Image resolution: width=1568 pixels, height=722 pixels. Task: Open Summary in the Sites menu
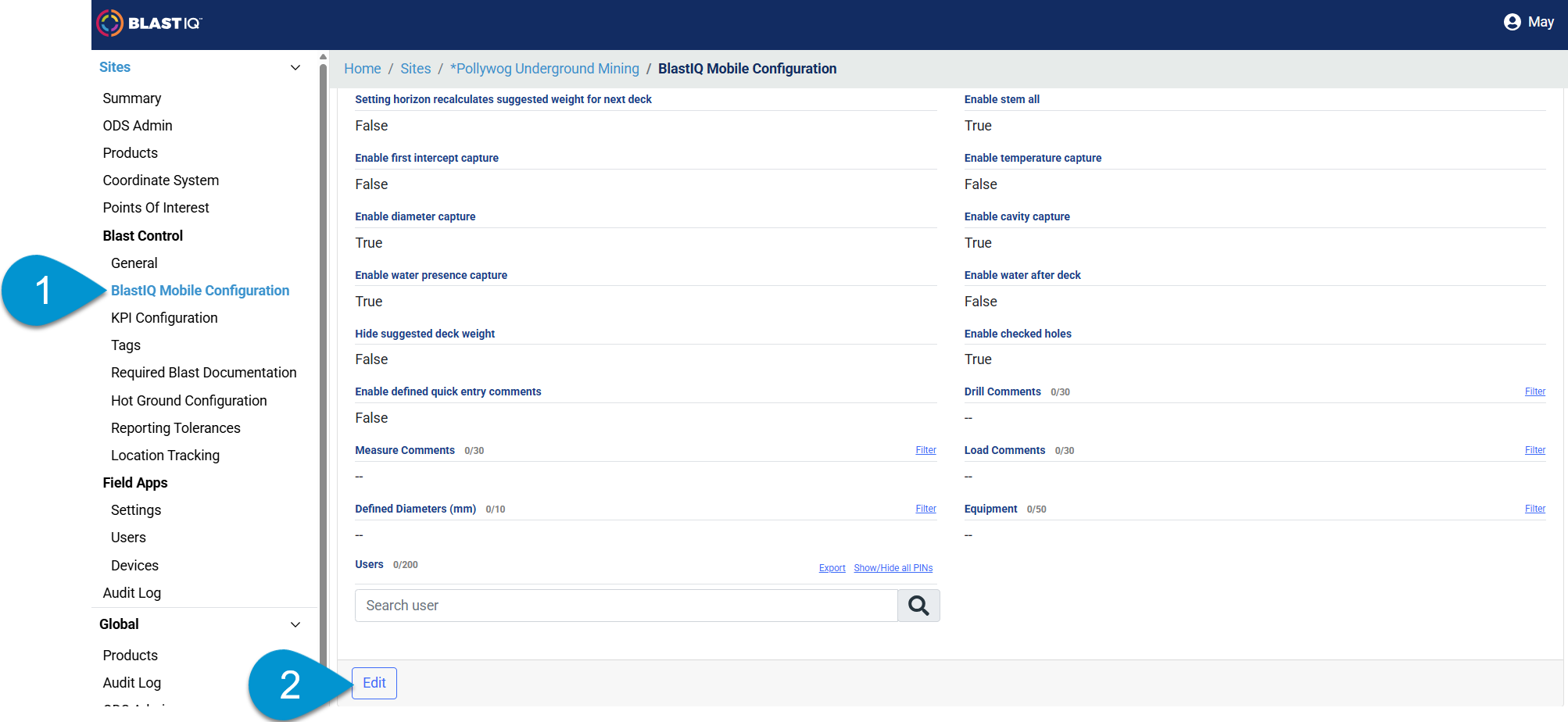(132, 98)
